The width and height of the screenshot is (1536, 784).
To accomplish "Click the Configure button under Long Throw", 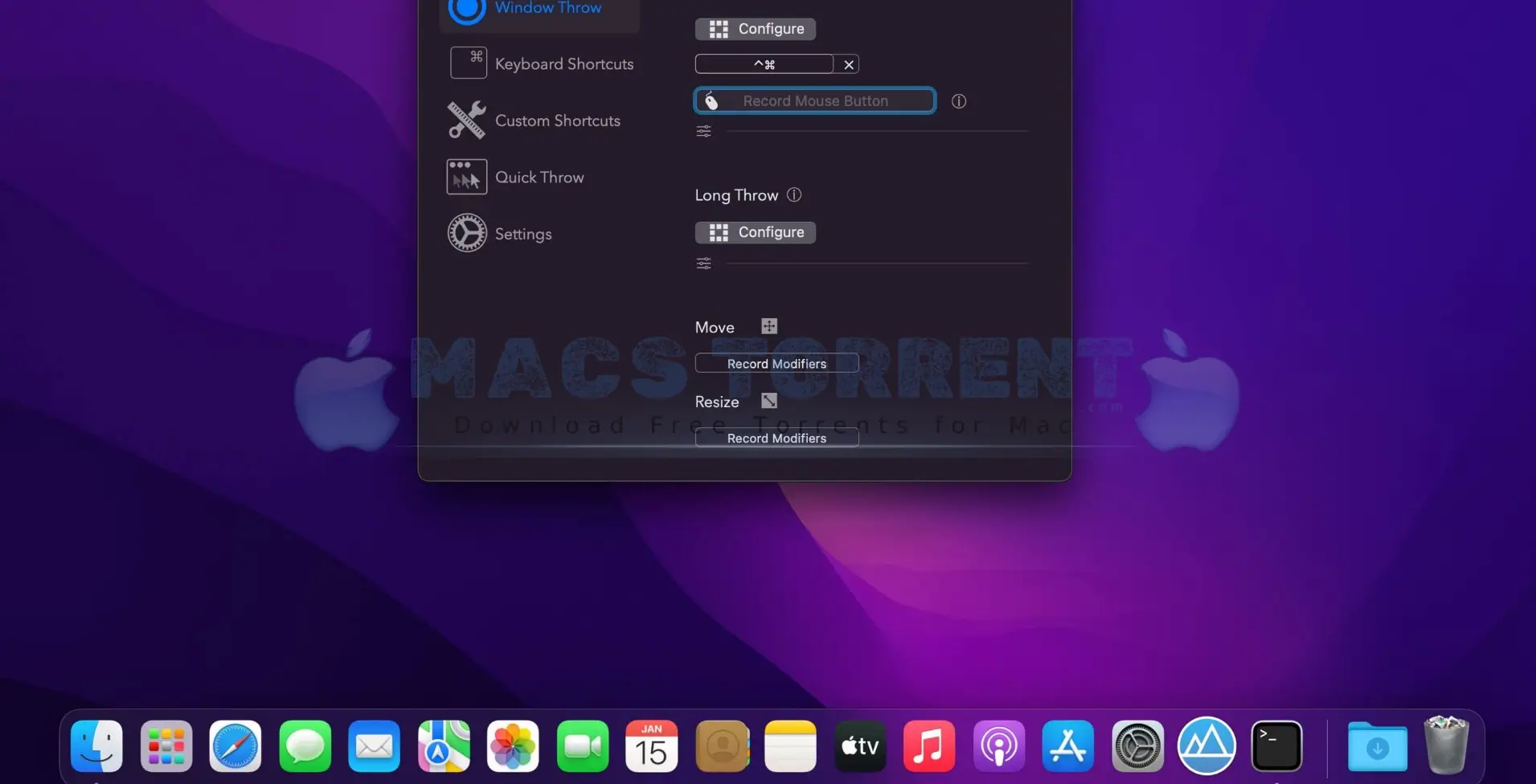I will [755, 232].
